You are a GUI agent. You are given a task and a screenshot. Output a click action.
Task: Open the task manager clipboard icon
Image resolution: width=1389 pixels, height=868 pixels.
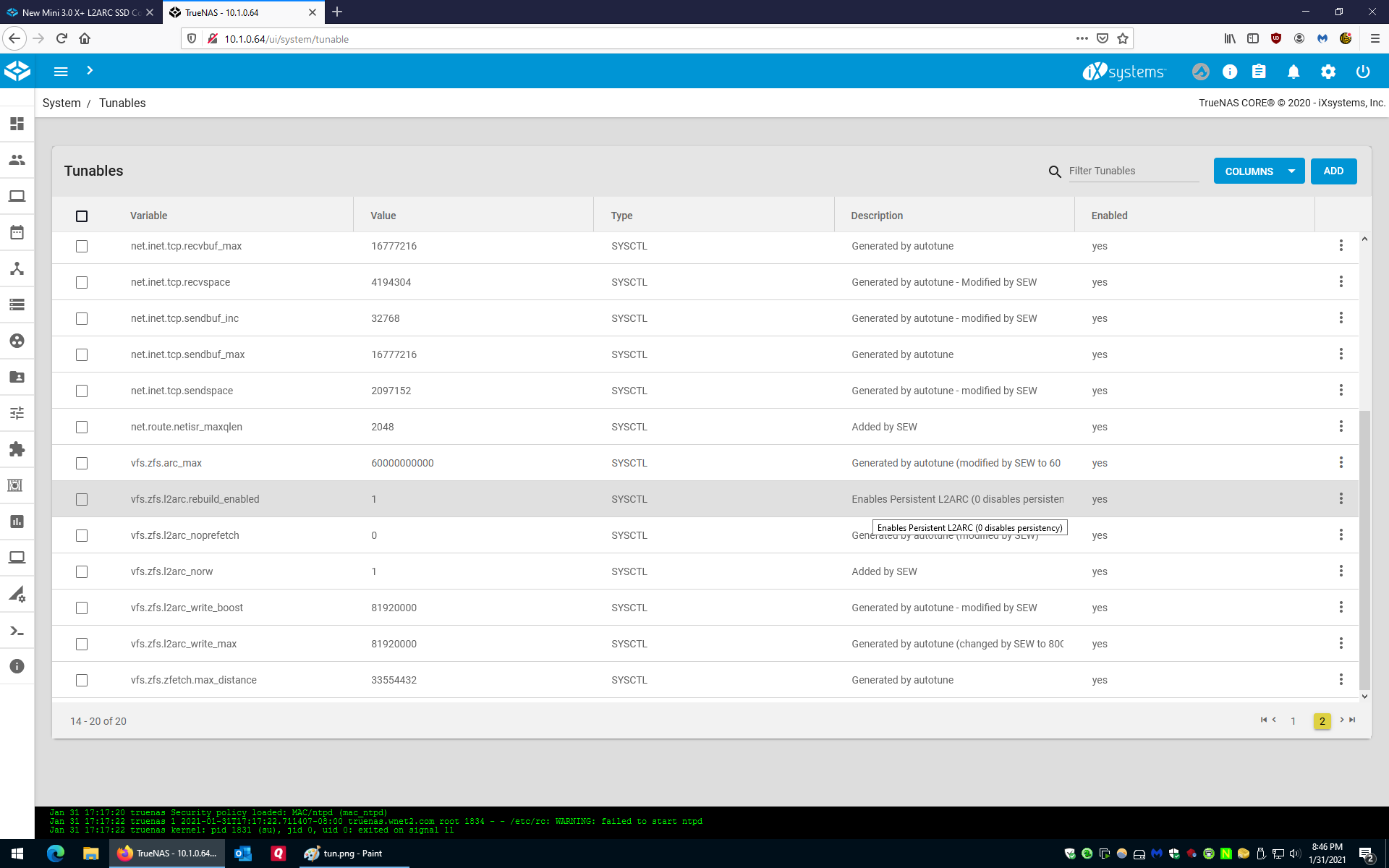pos(1259,72)
